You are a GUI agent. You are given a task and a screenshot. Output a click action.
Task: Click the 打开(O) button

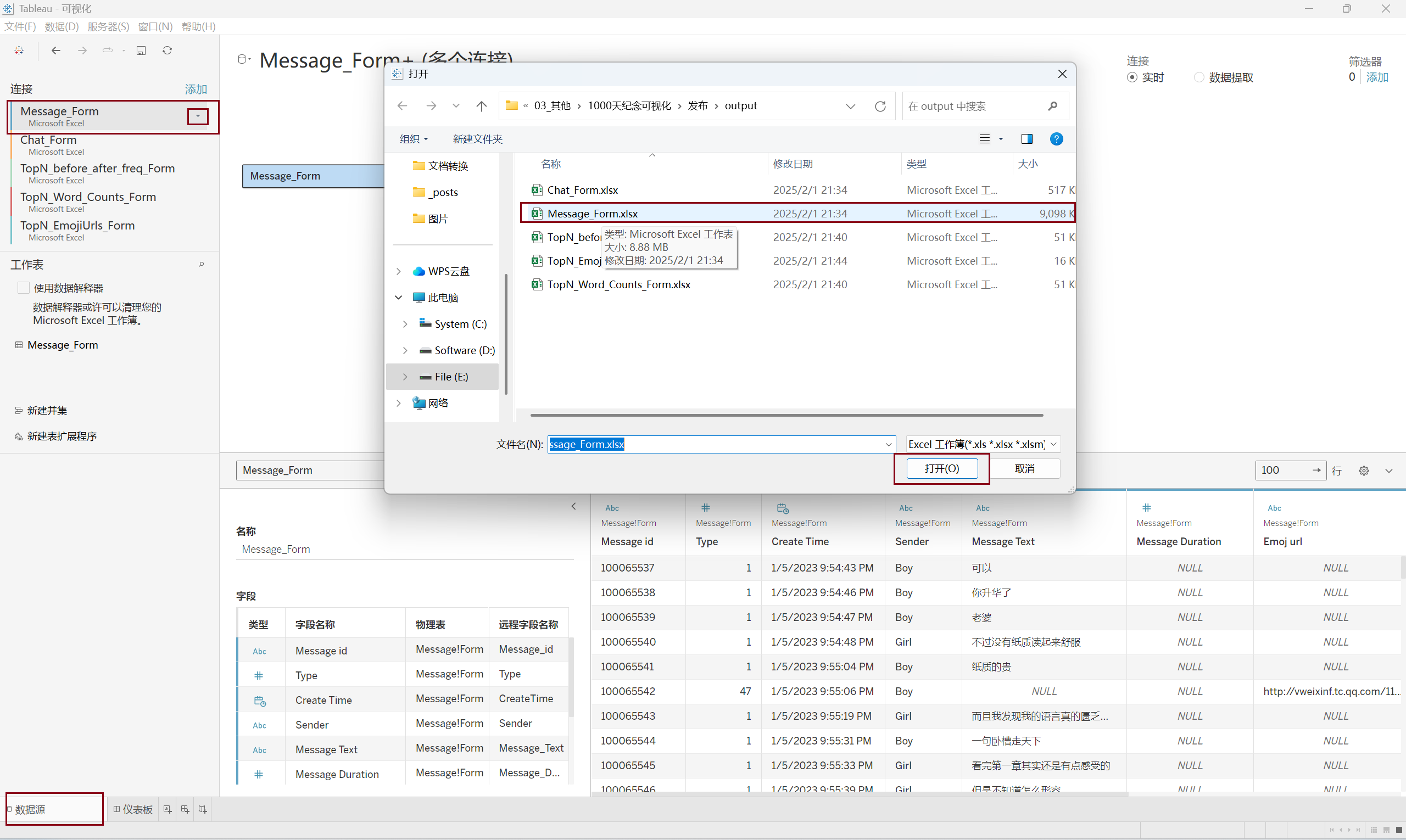[942, 469]
